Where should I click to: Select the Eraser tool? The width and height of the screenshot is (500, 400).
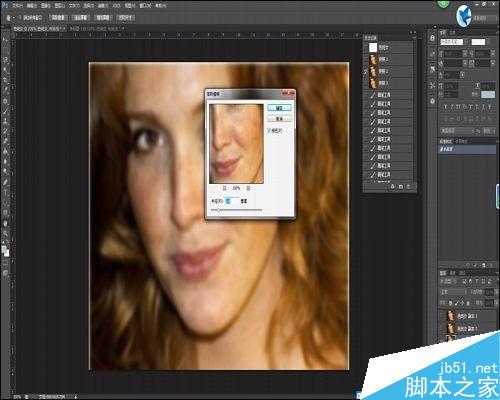click(5, 141)
